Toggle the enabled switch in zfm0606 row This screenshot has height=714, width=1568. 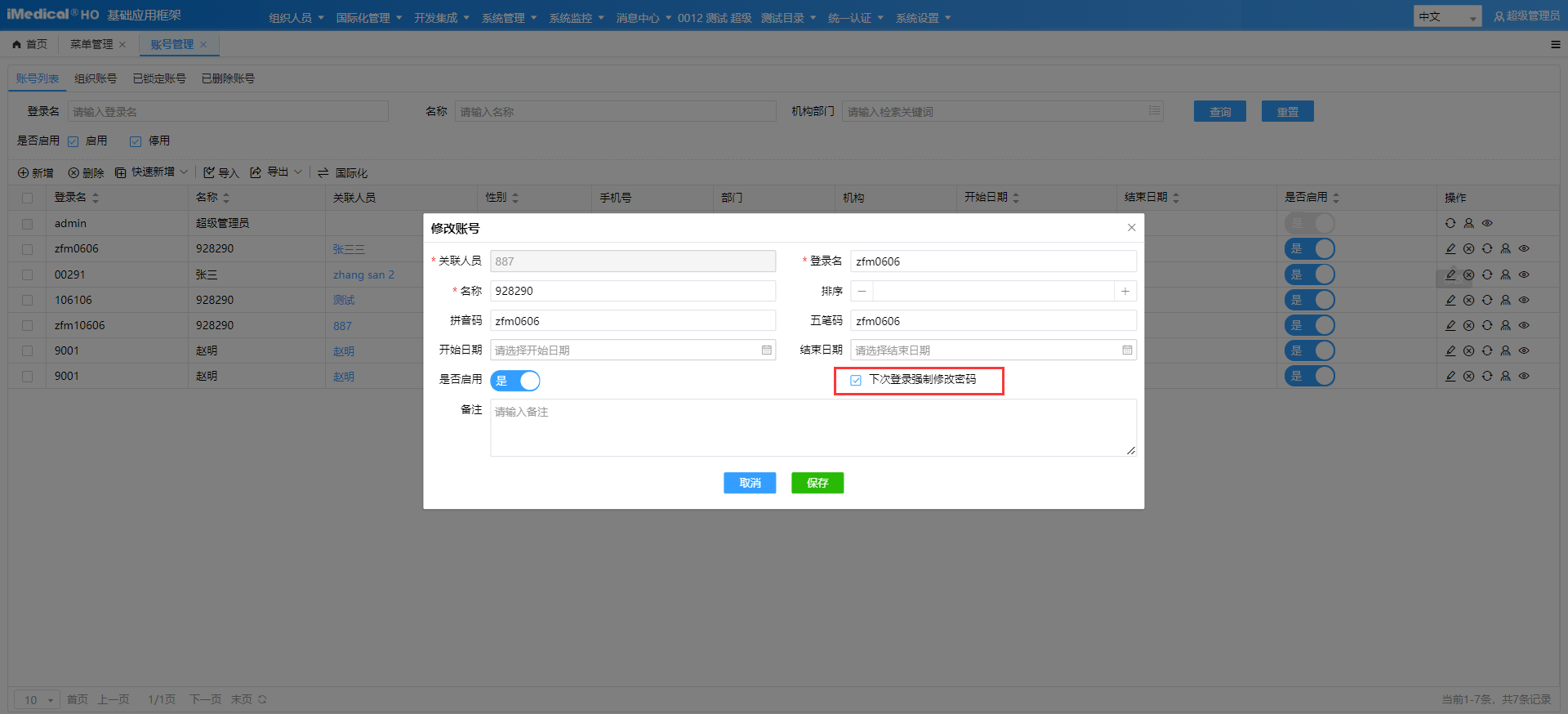(x=1310, y=248)
